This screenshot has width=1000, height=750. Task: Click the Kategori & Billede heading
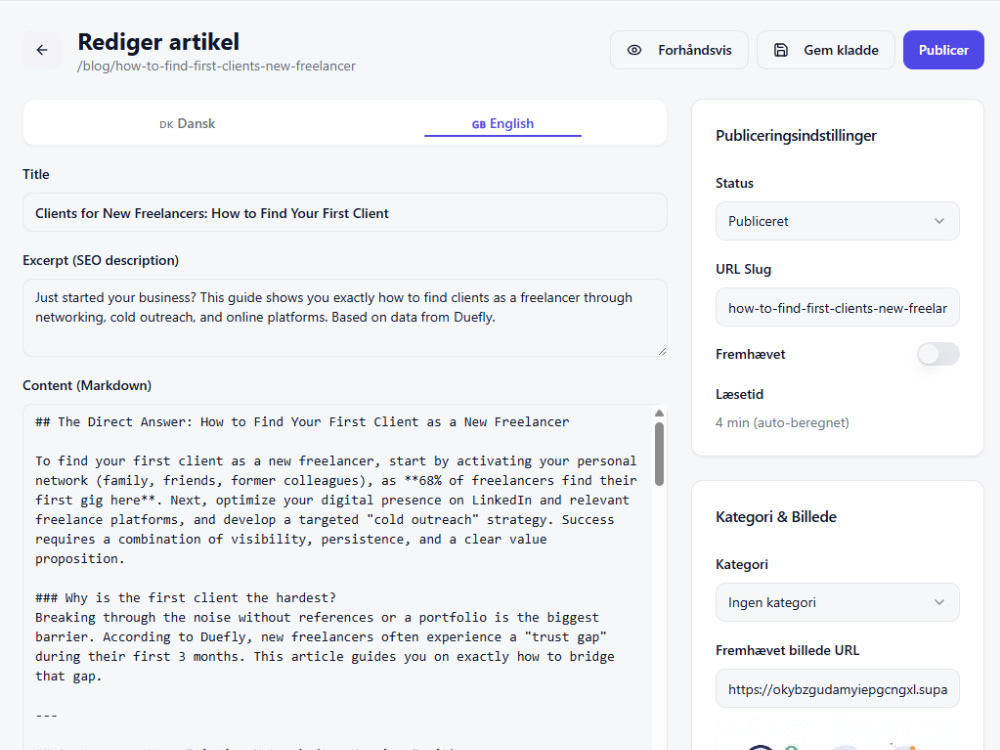[776, 517]
